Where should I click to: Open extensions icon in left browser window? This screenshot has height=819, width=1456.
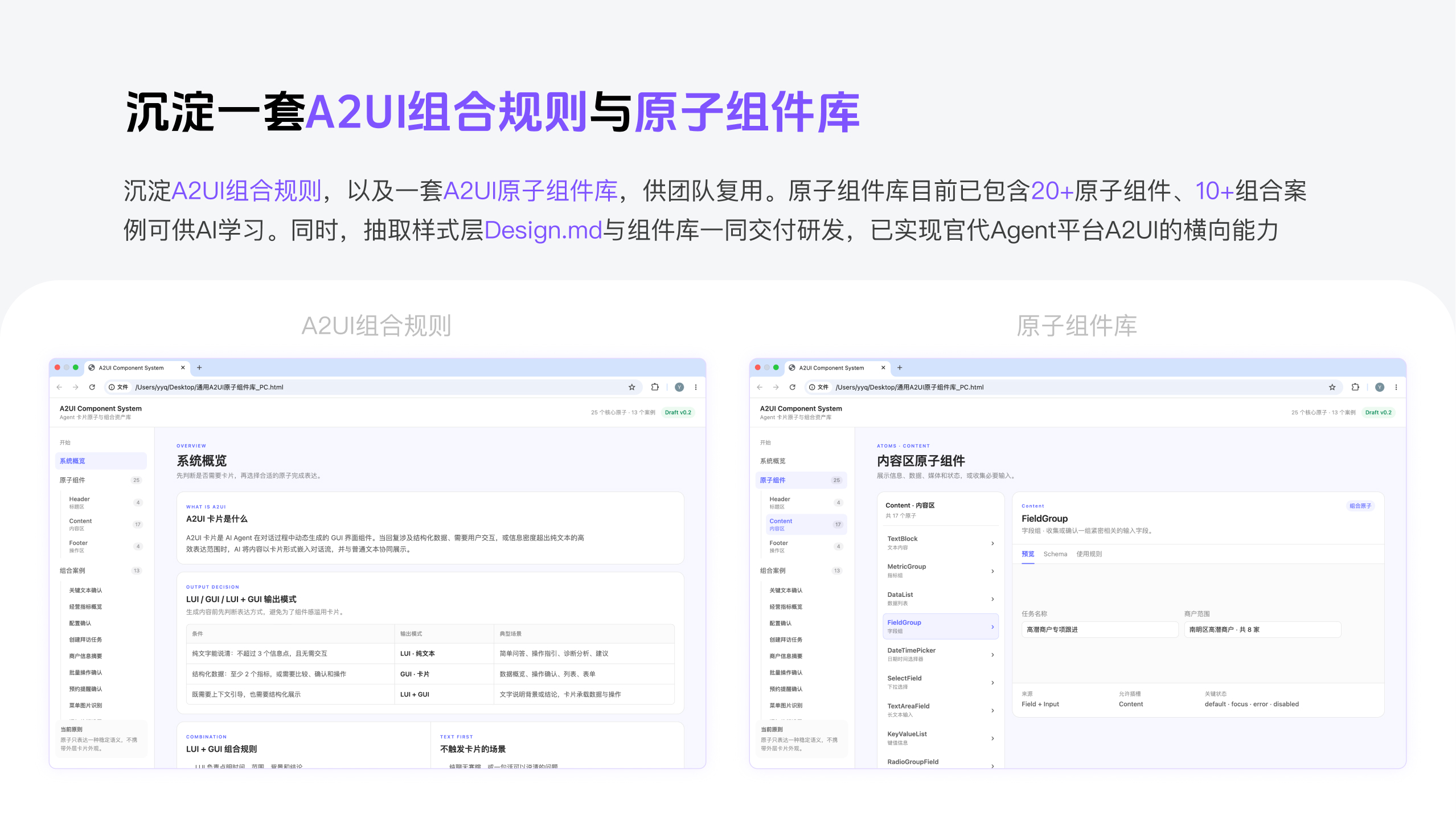click(x=655, y=387)
